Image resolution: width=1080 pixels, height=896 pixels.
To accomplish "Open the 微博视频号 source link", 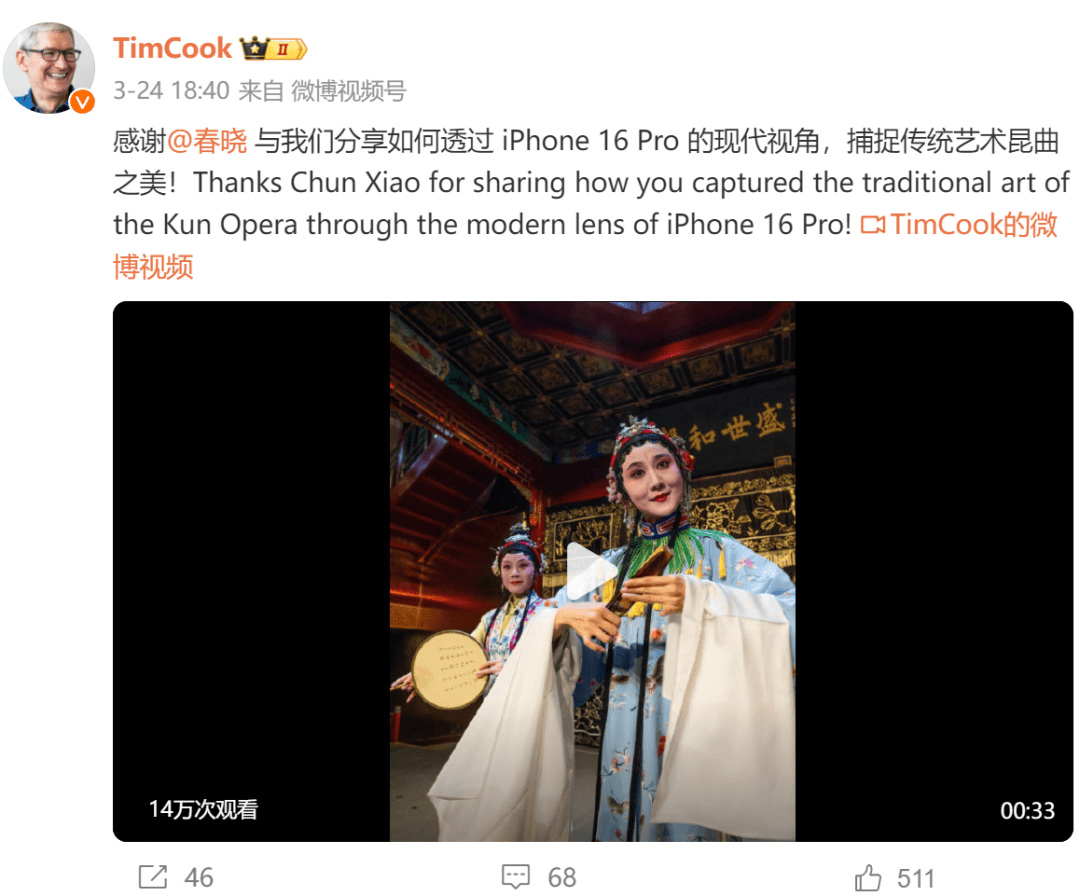I will [349, 90].
